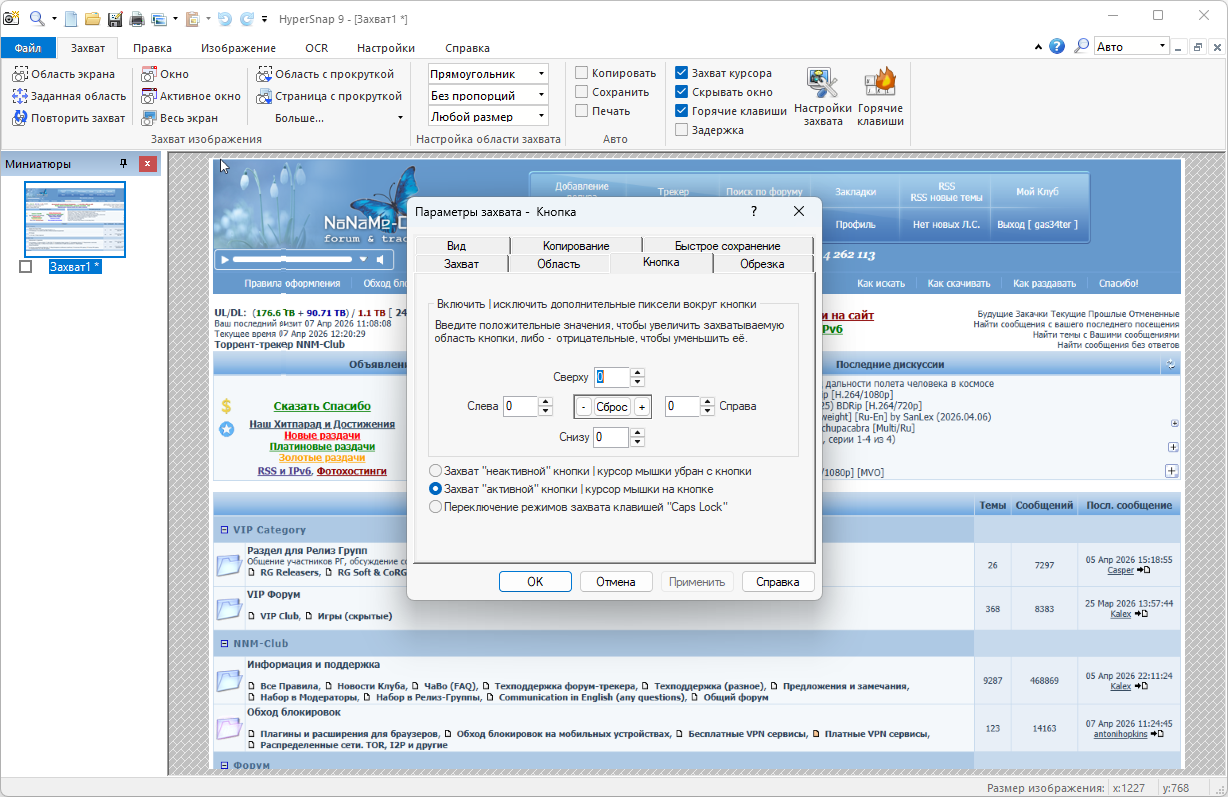Capture 'Окно' from the ribbon
1228x797 pixels.
(x=165, y=74)
